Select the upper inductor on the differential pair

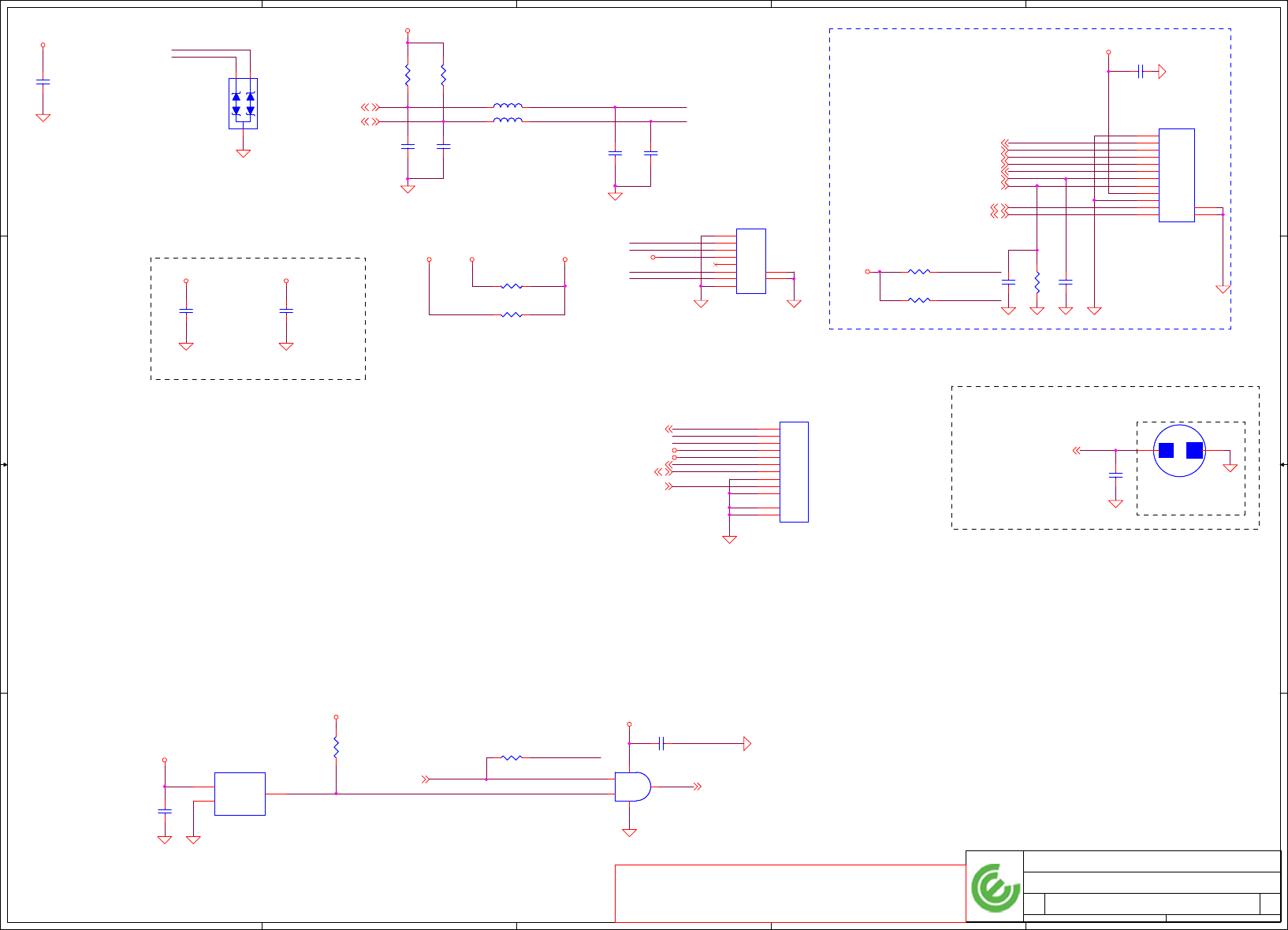tap(508, 106)
